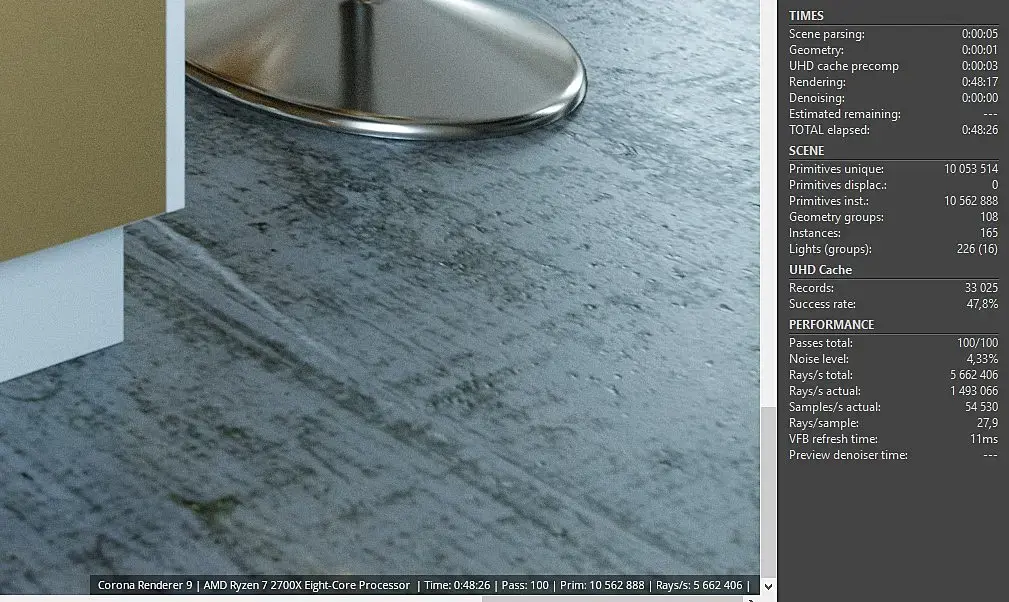Click the vertical scrollbar down arrow
1009x602 pixels.
click(x=768, y=587)
